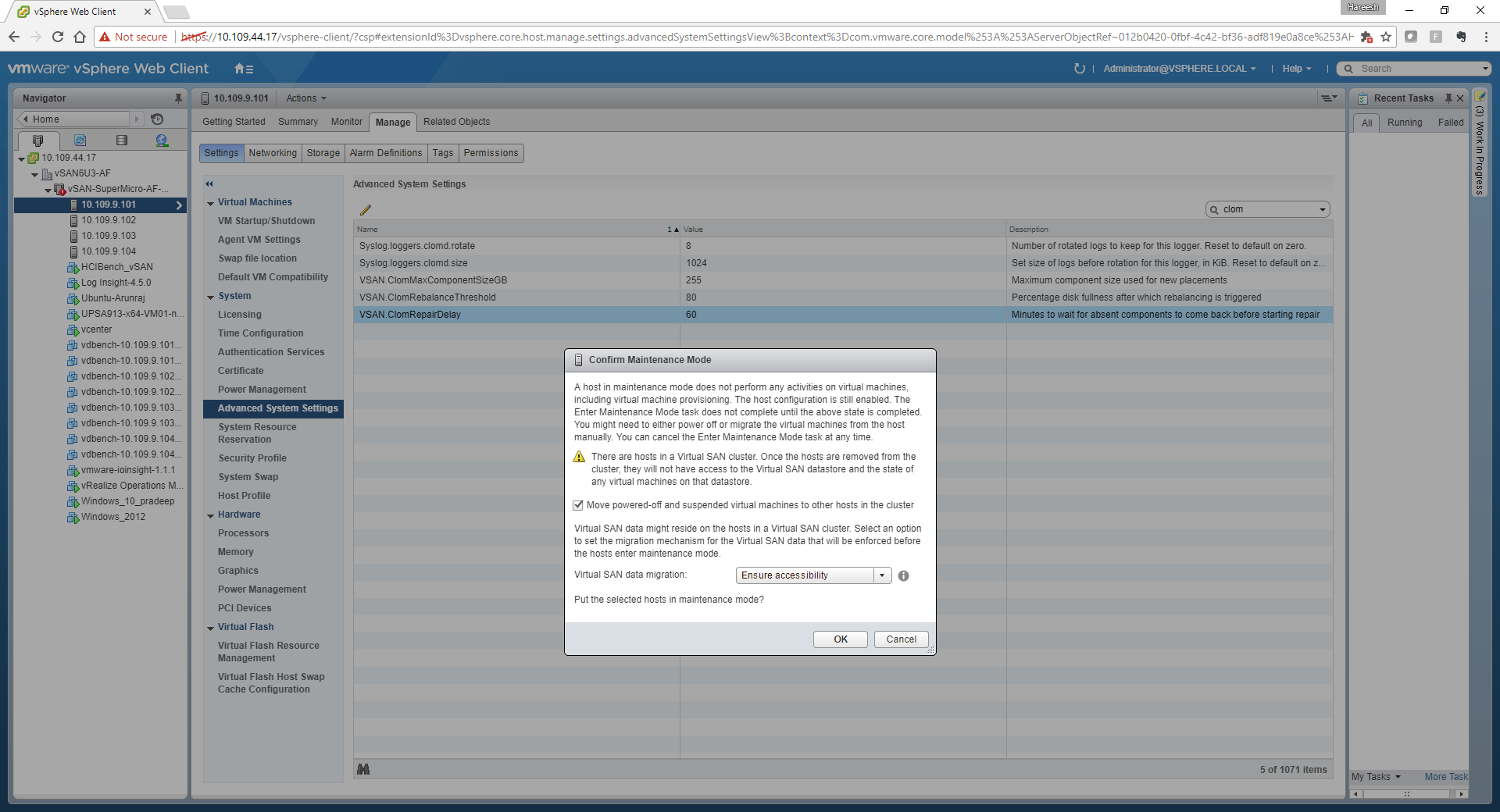The height and width of the screenshot is (812, 1500).
Task: Open the Networking view navigator icon
Action: 162,141
